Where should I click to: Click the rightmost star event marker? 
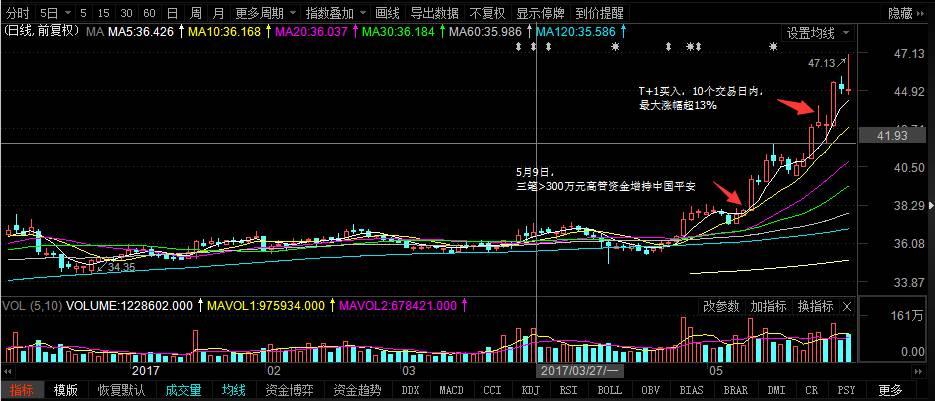[773, 46]
